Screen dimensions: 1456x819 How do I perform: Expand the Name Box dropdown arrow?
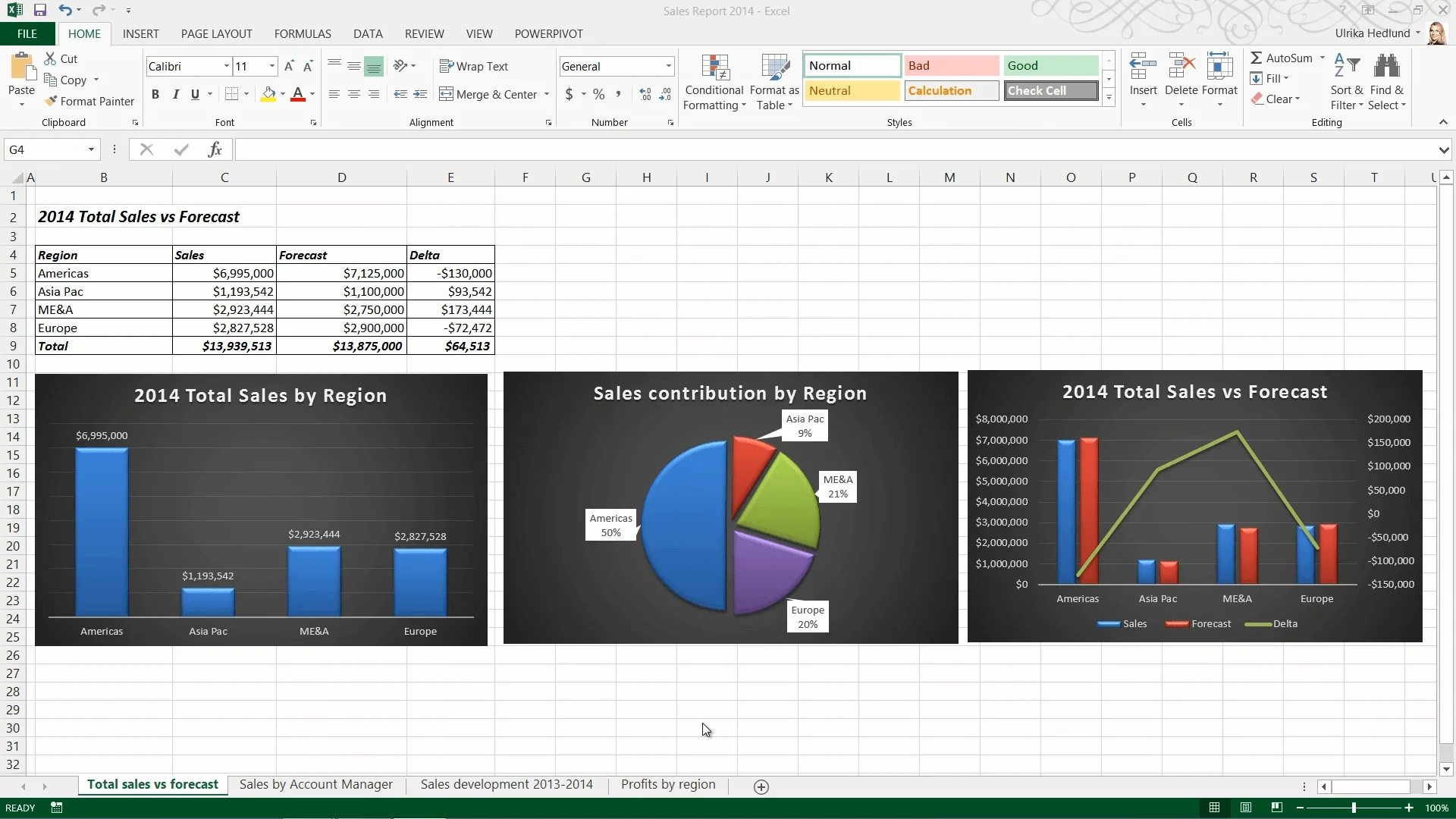pyautogui.click(x=91, y=149)
